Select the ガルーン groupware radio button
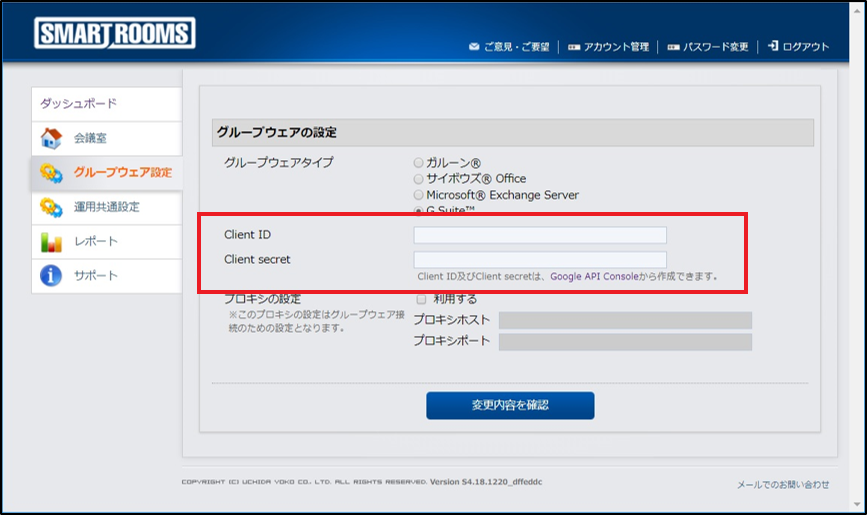This screenshot has height=515, width=867. 419,162
